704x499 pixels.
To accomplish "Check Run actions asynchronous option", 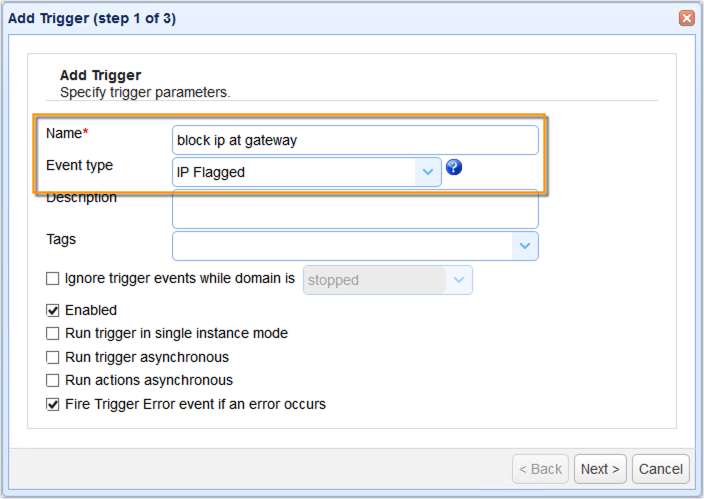I will (x=53, y=380).
